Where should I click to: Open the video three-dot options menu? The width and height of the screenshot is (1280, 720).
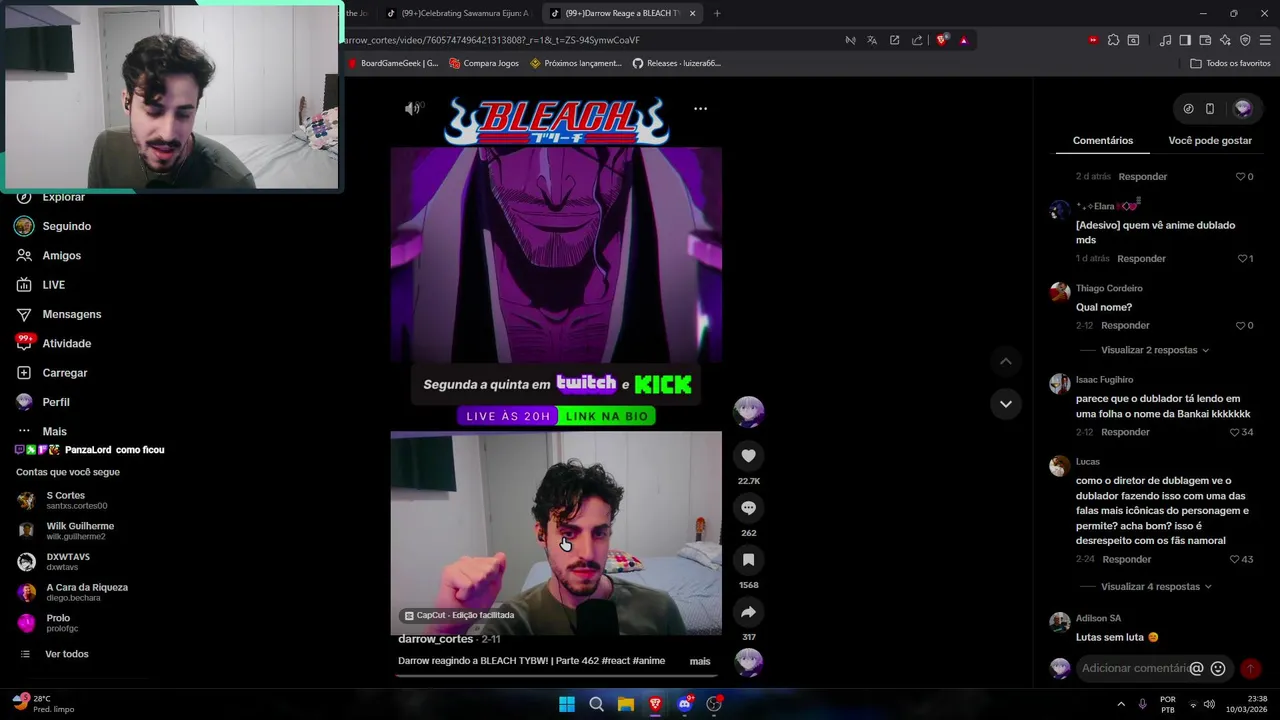click(700, 108)
